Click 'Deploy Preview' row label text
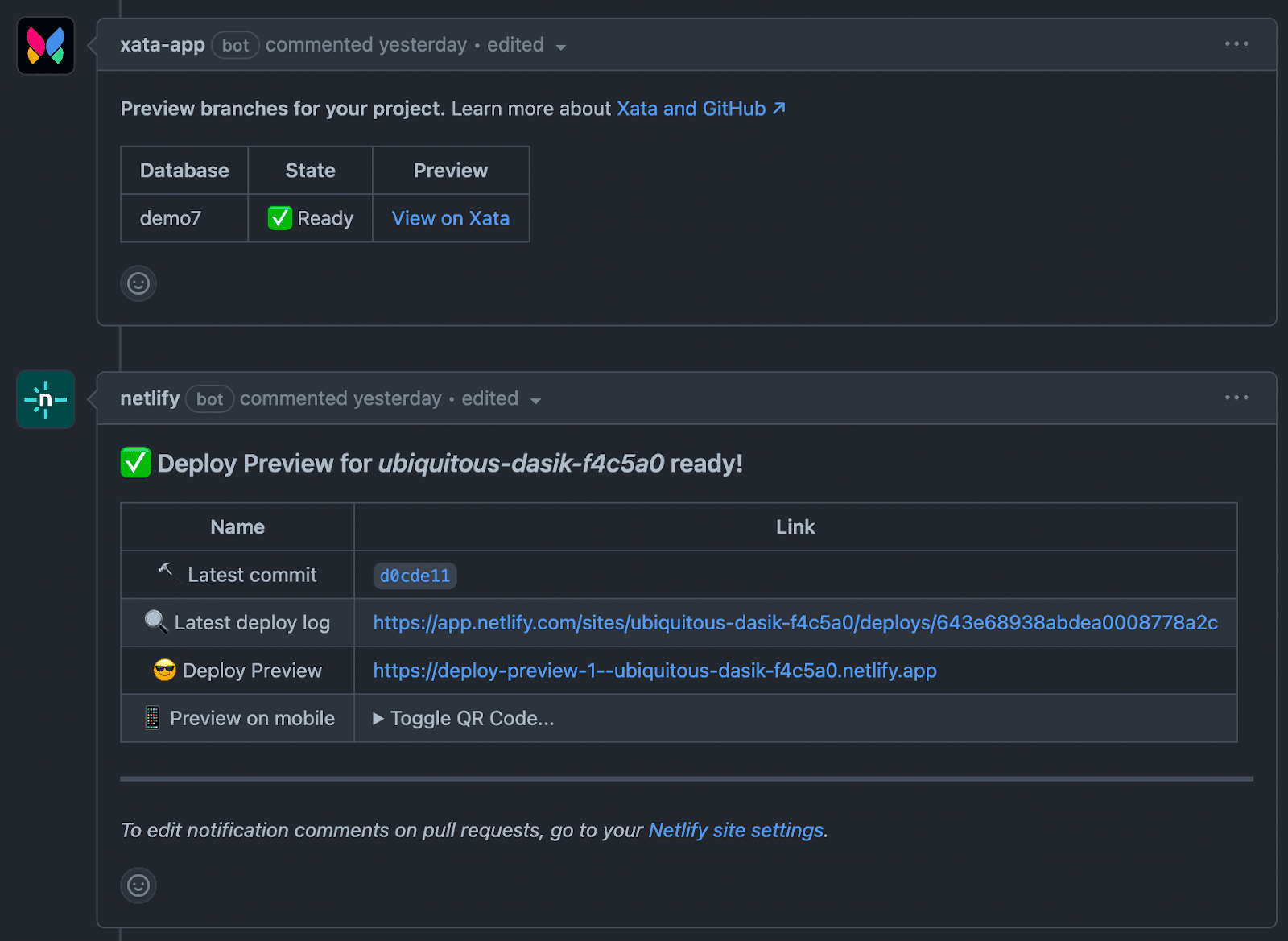 click(x=252, y=671)
